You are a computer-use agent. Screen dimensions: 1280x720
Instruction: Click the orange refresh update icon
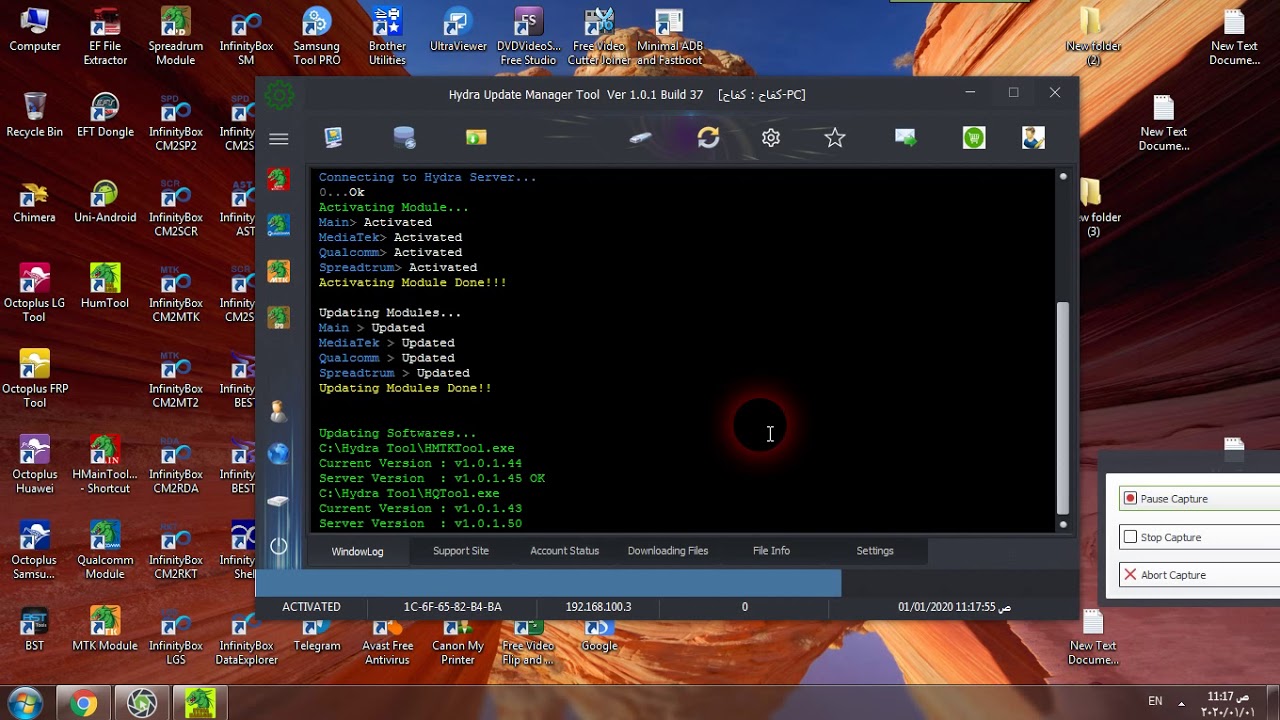708,138
